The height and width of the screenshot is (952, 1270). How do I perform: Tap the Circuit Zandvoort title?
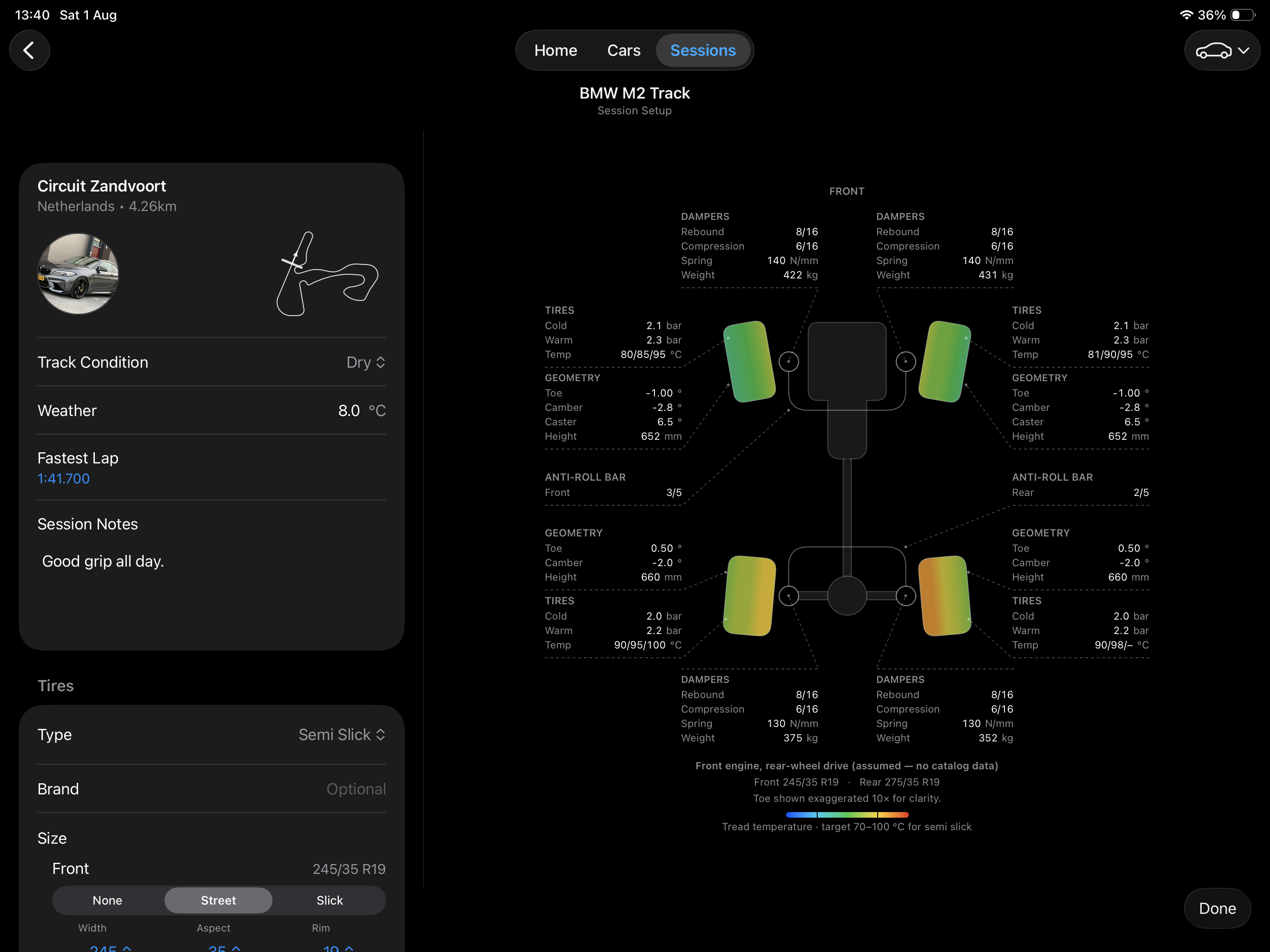click(x=102, y=186)
